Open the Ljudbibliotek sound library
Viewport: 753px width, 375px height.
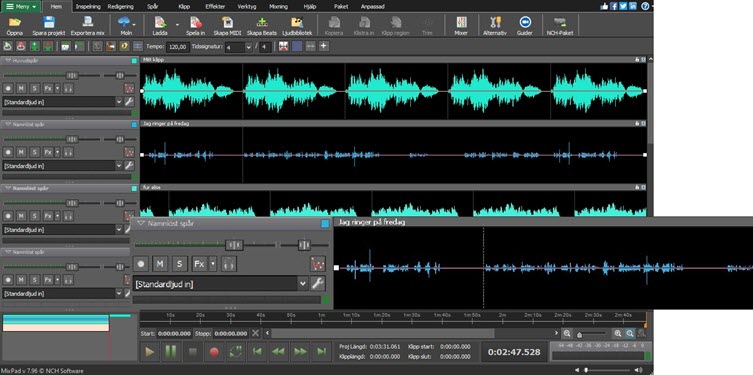point(296,25)
